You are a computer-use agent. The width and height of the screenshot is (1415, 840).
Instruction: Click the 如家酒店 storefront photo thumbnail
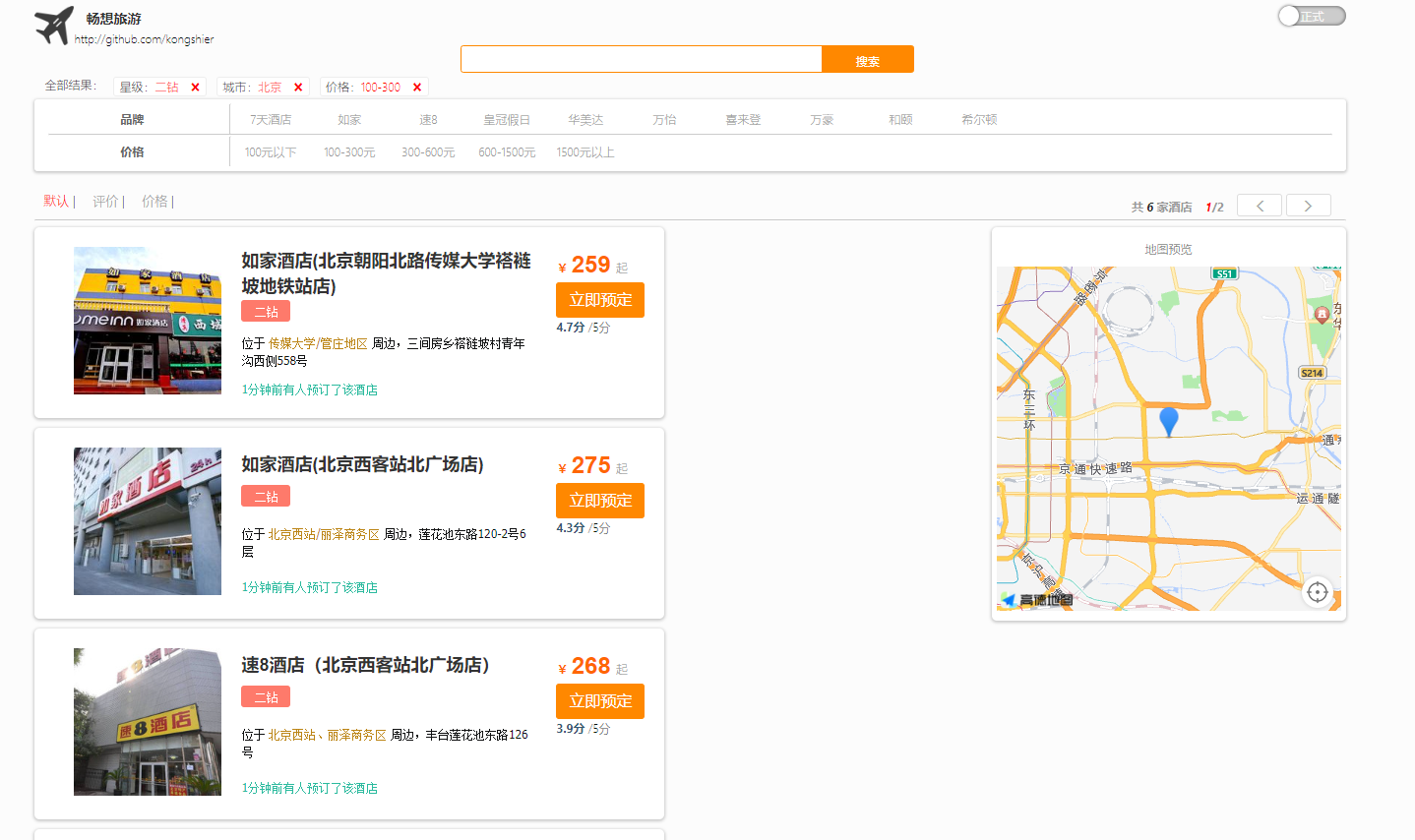[147, 321]
